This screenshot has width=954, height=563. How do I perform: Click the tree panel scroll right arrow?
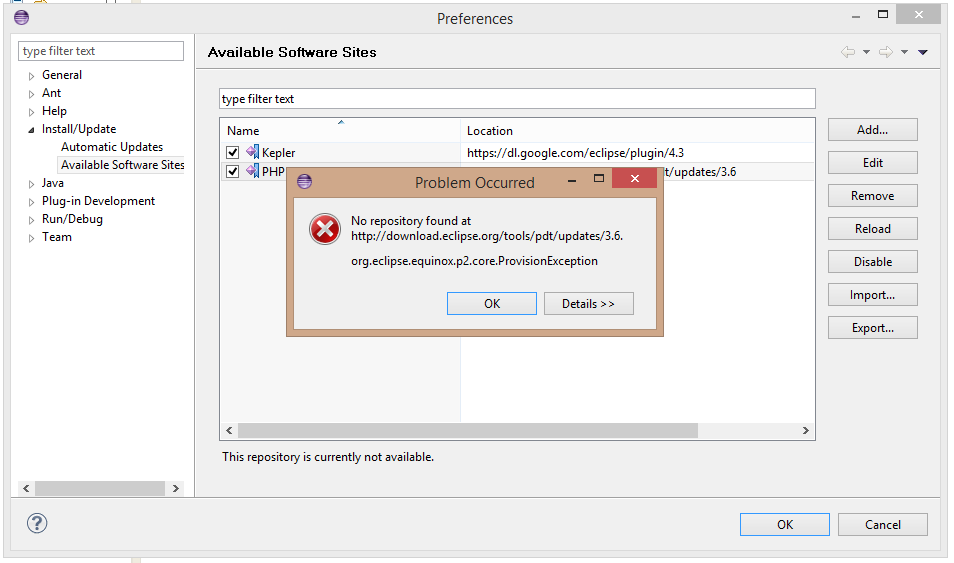(x=176, y=488)
